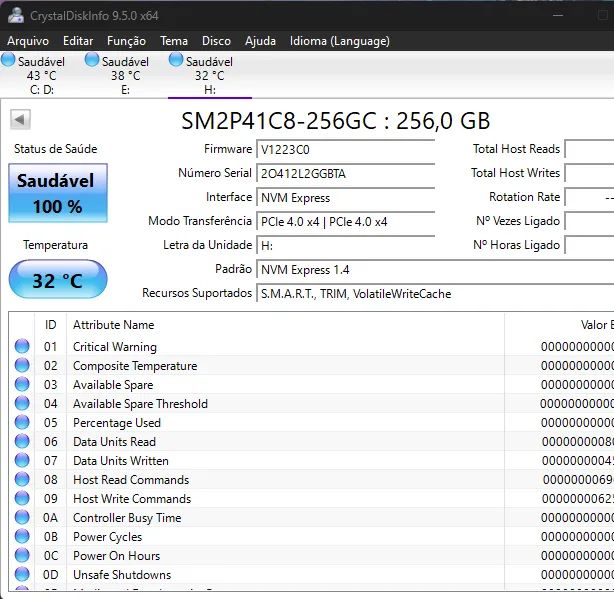Screen dimensions: 614x599
Task: Select the Composite Temperature attribute text
Action: (x=135, y=366)
